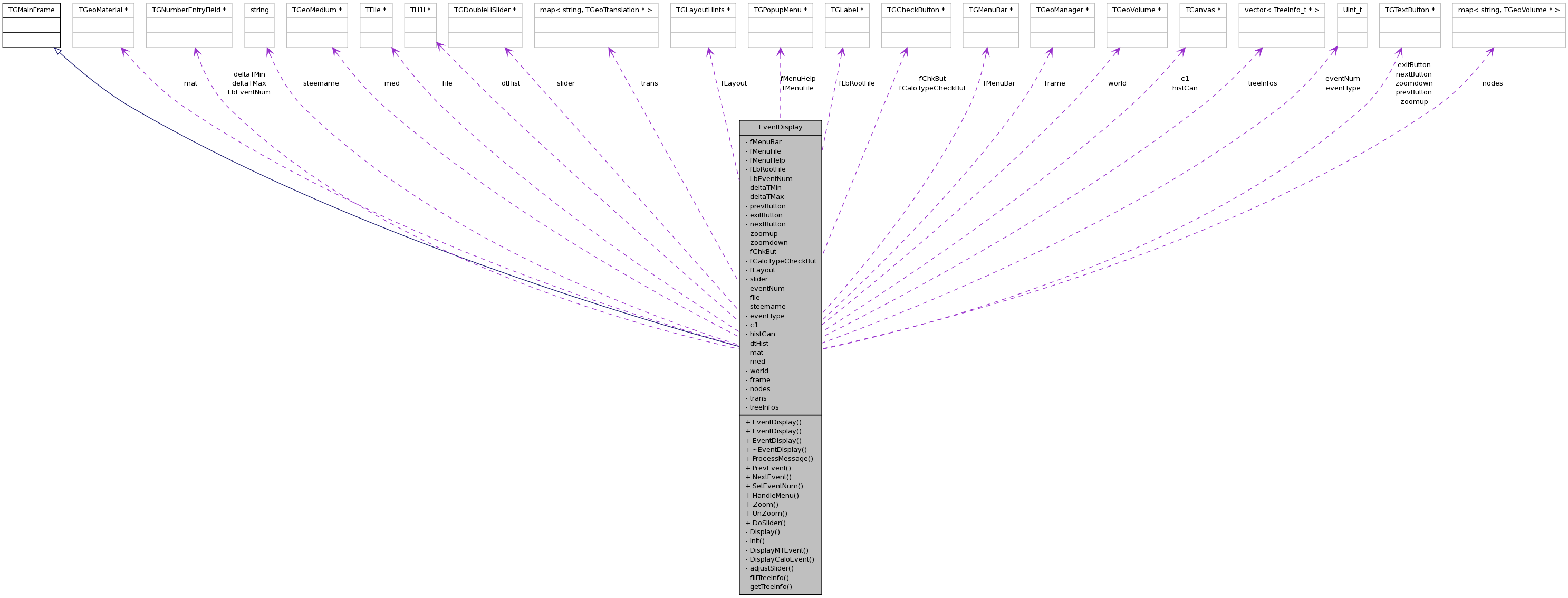Click the fMenuHelp attribute in EventDisplay box

[x=765, y=160]
